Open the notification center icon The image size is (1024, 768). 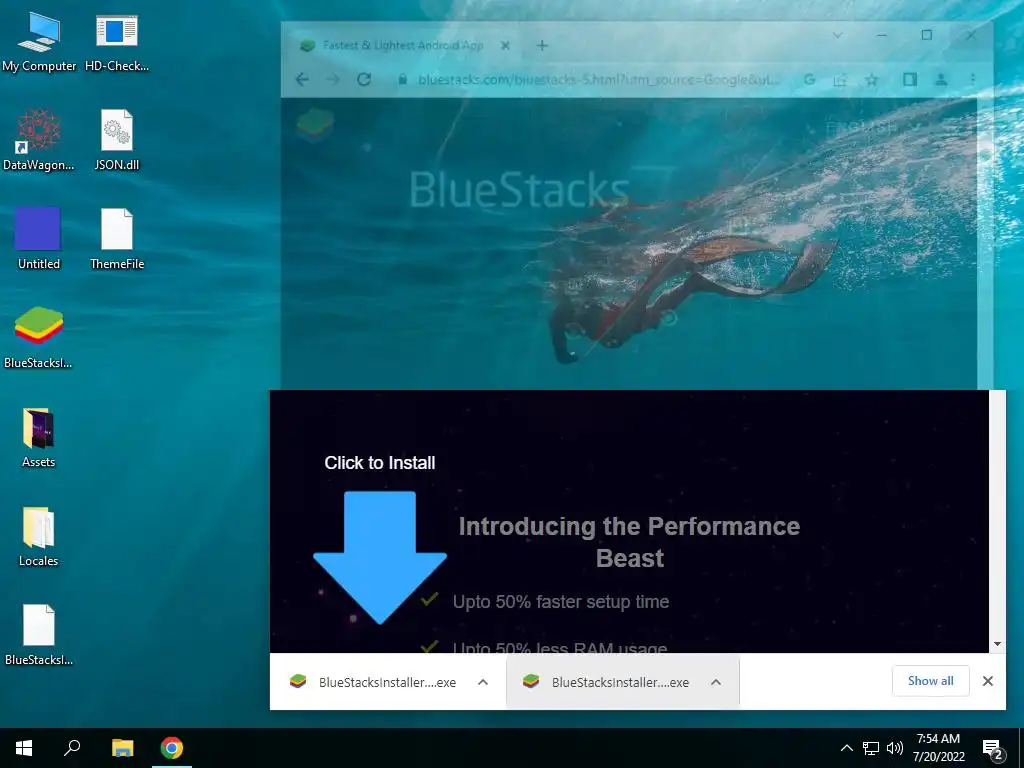click(x=993, y=749)
